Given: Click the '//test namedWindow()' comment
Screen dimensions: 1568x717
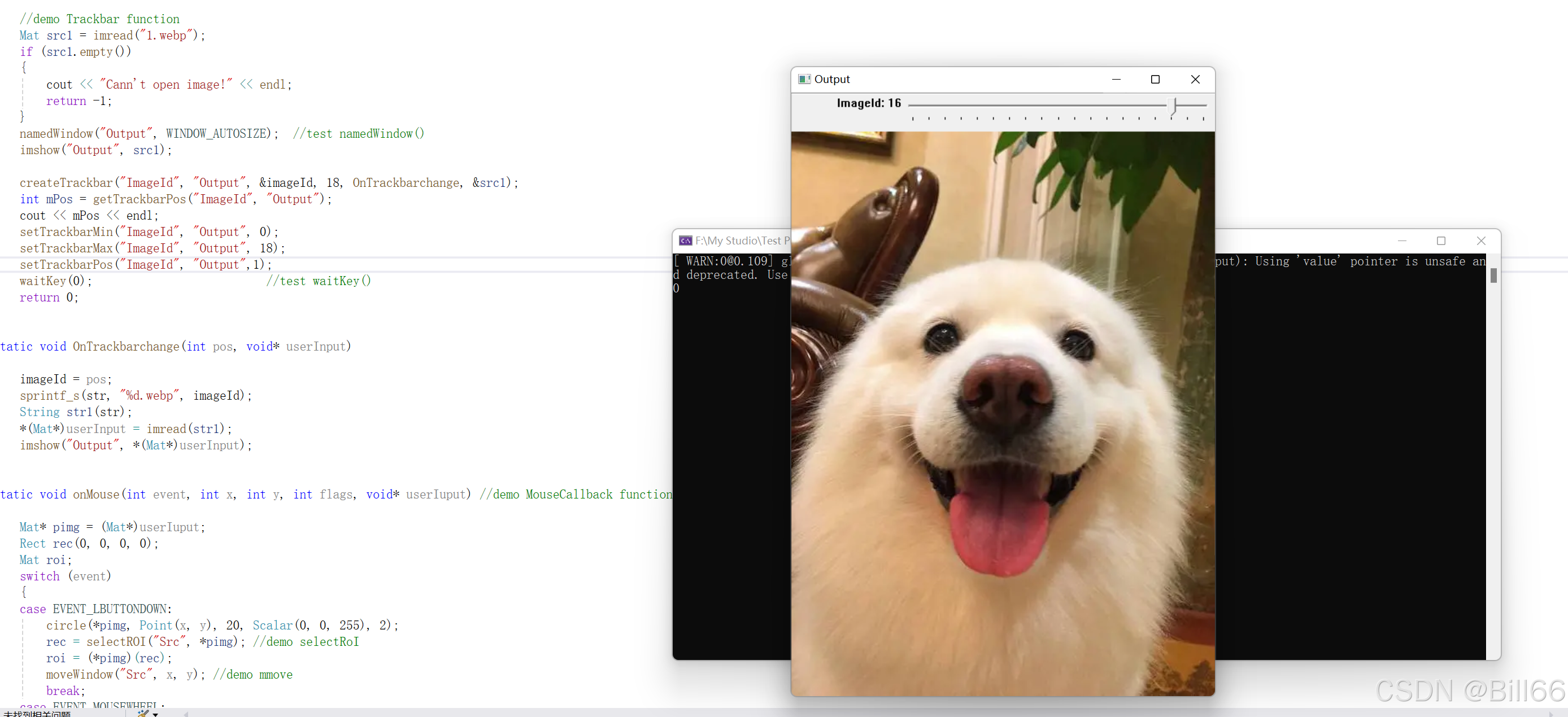Looking at the screenshot, I should click(x=359, y=133).
